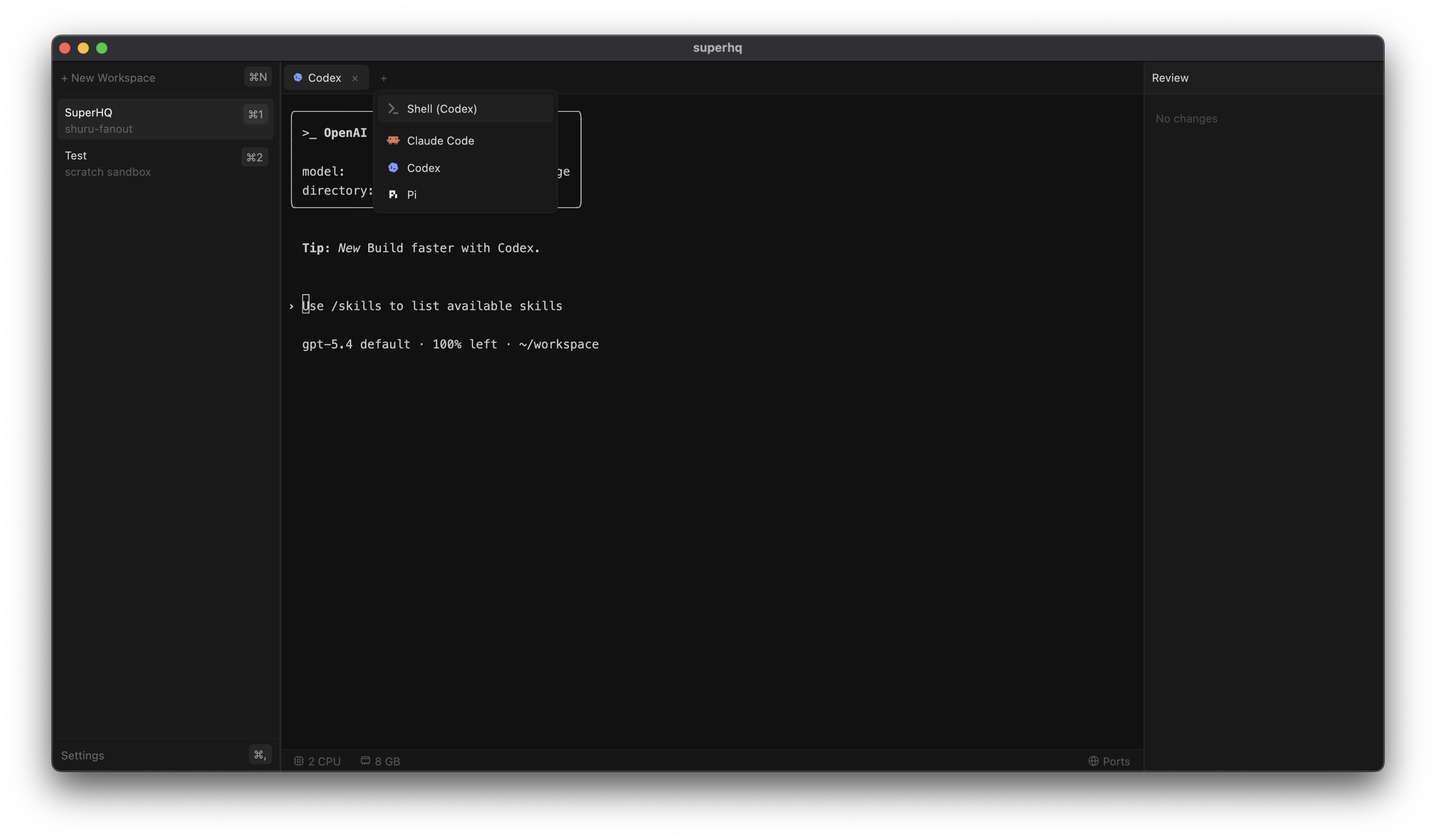Choose Shell (Codex) from the dropdown menu
The height and width of the screenshot is (840, 1436).
(441, 108)
